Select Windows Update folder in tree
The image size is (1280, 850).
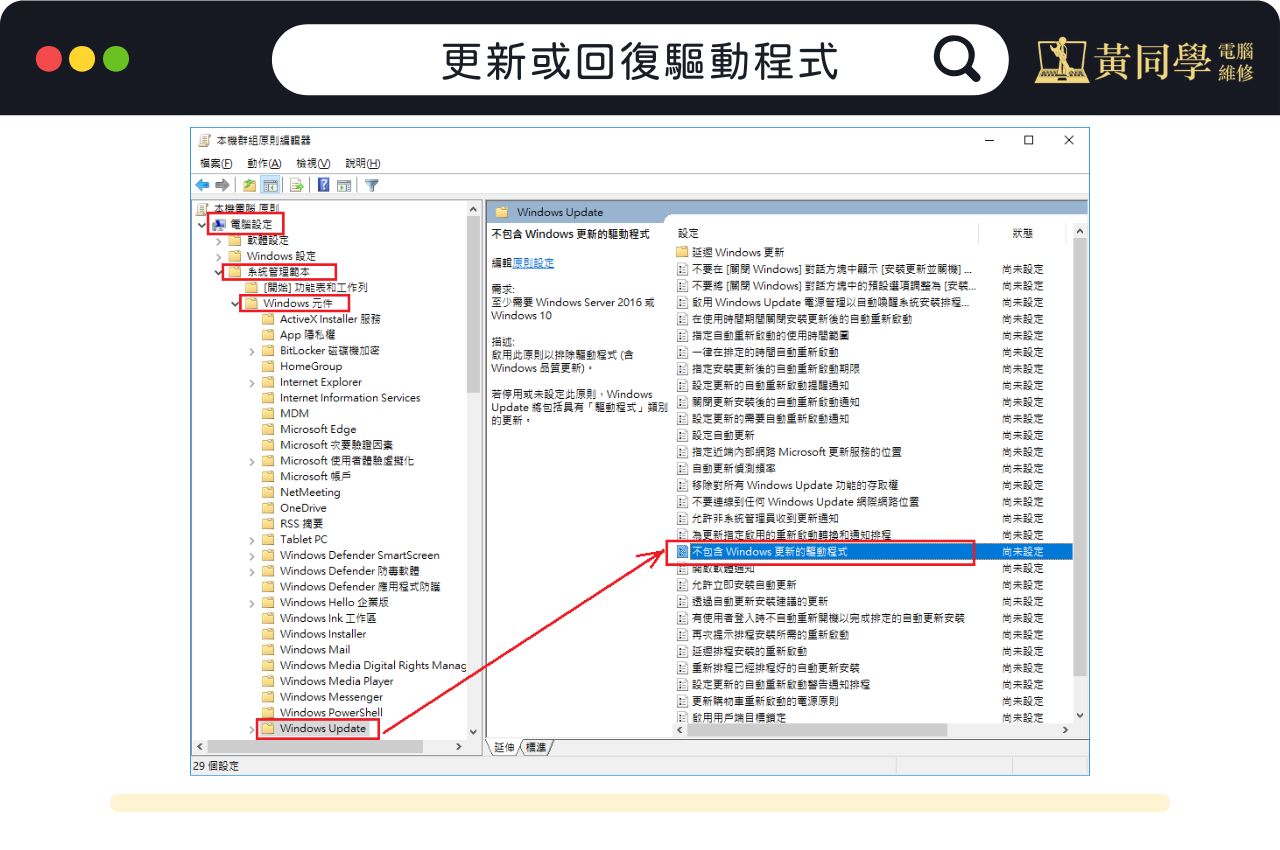tap(323, 729)
